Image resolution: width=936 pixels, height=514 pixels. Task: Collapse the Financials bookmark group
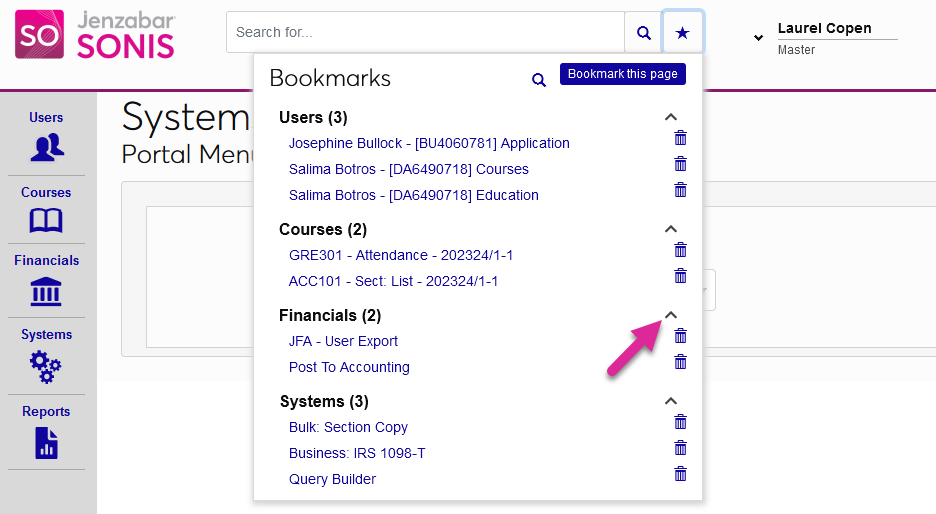pyautogui.click(x=671, y=315)
